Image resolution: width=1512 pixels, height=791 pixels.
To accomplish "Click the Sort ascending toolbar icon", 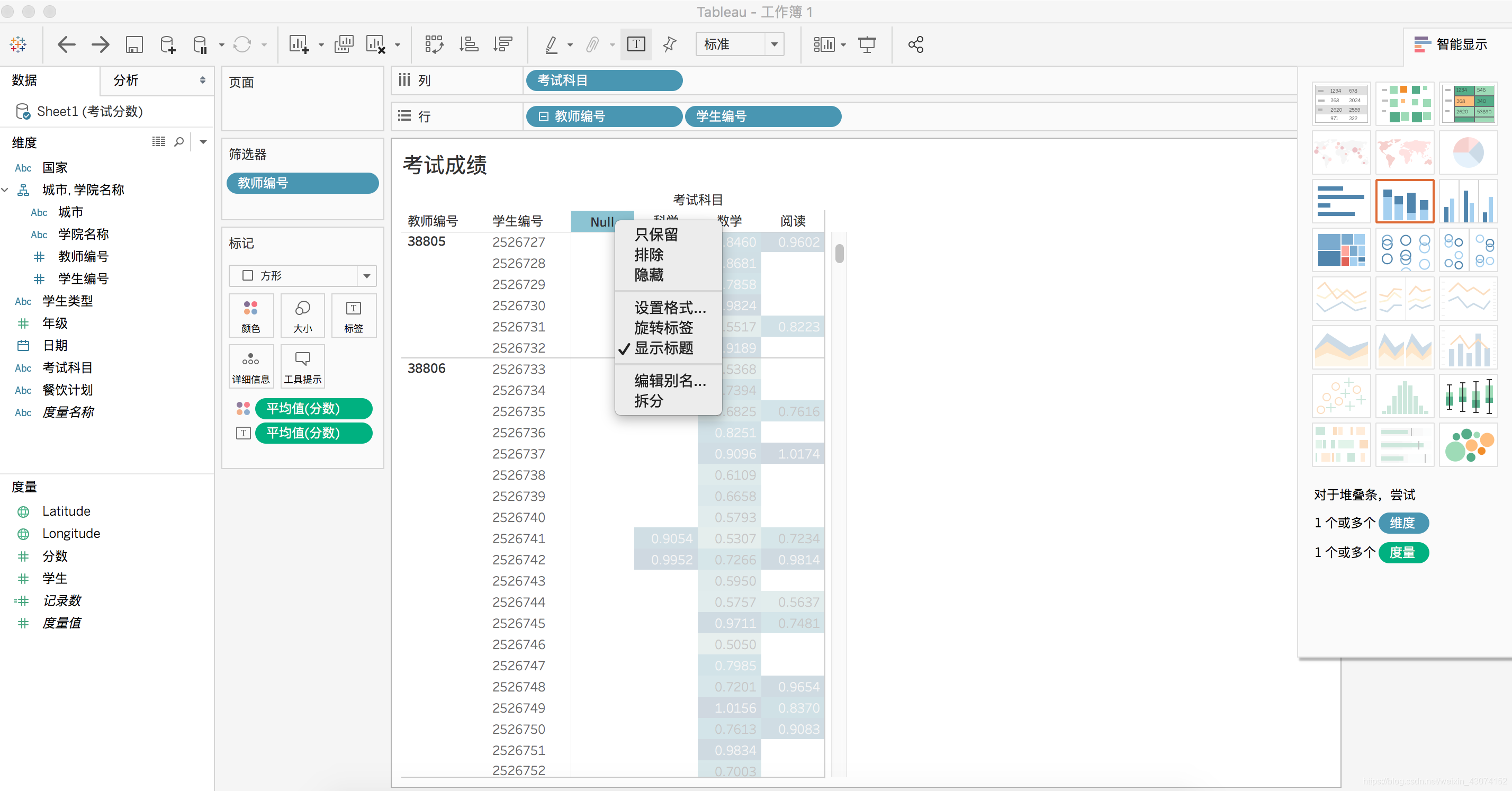I will point(469,44).
